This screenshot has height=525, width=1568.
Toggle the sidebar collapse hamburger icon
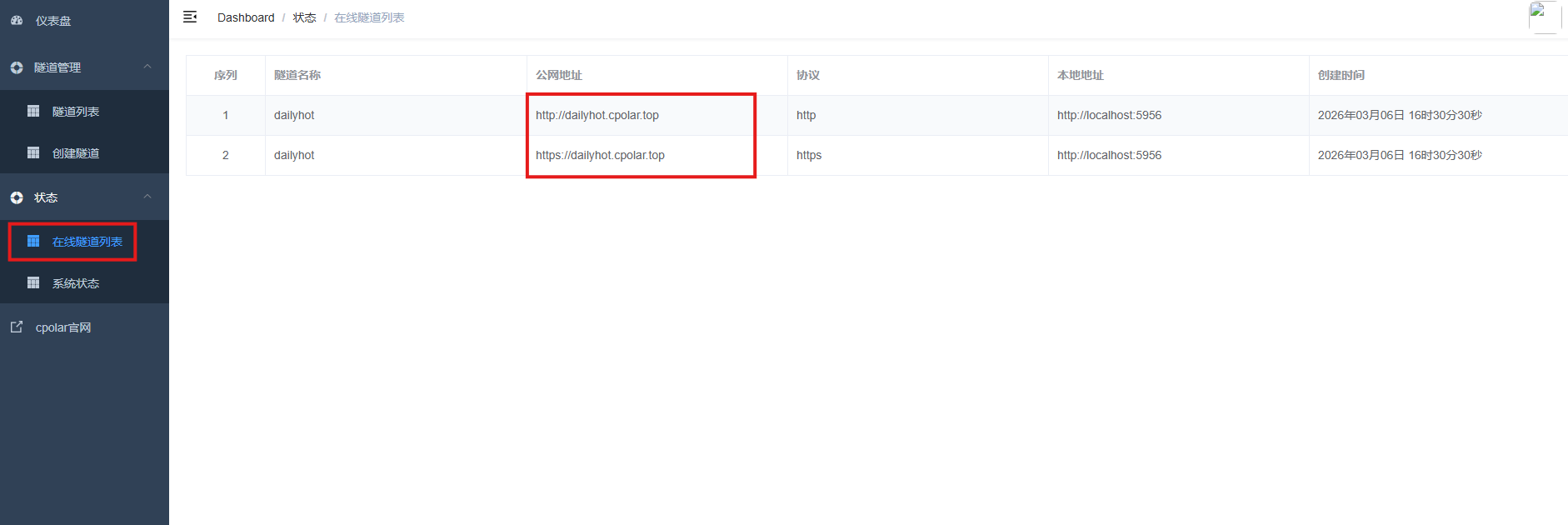tap(190, 17)
